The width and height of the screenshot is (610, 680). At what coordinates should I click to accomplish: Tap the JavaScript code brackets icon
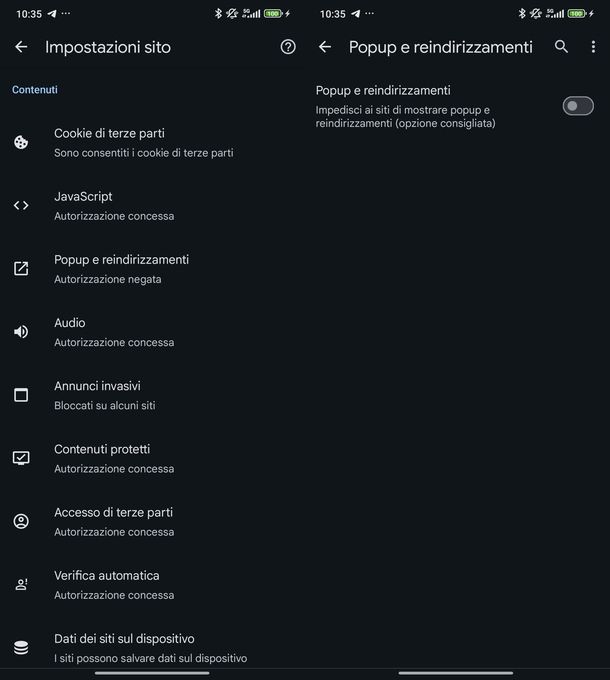point(21,205)
